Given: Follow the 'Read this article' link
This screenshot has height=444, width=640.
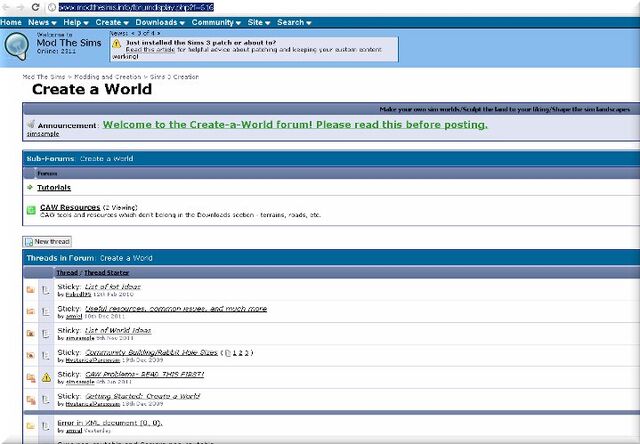Looking at the screenshot, I should click(x=150, y=49).
